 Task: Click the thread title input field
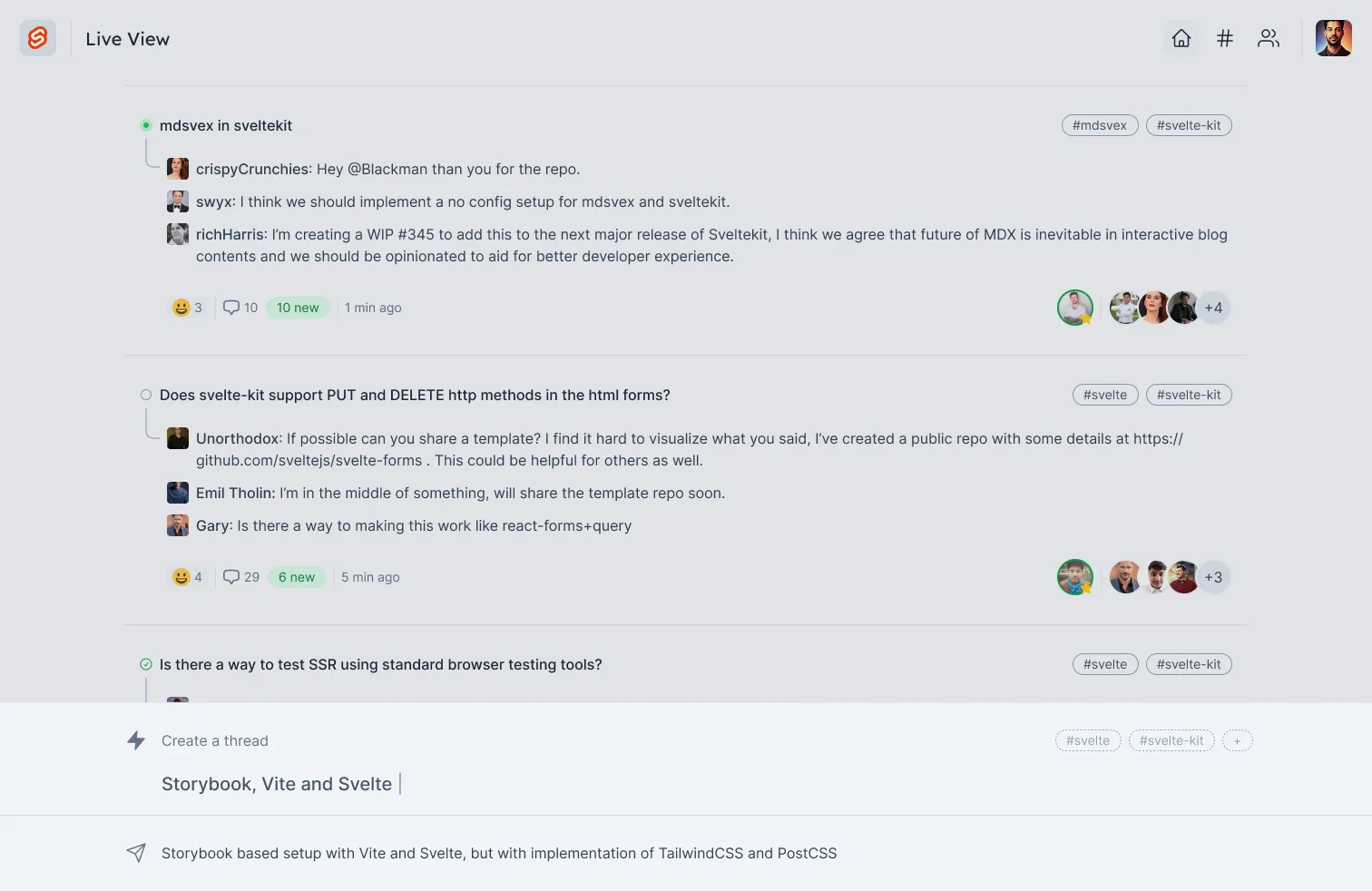[277, 783]
